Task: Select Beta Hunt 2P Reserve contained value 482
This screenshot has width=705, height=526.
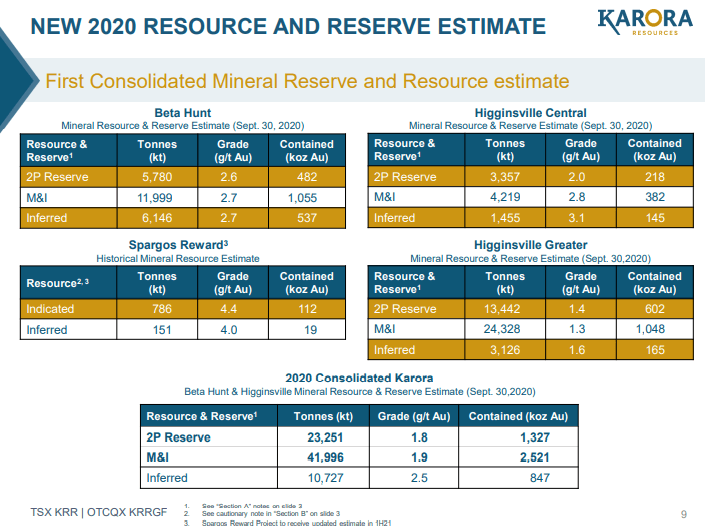Action: 307,177
